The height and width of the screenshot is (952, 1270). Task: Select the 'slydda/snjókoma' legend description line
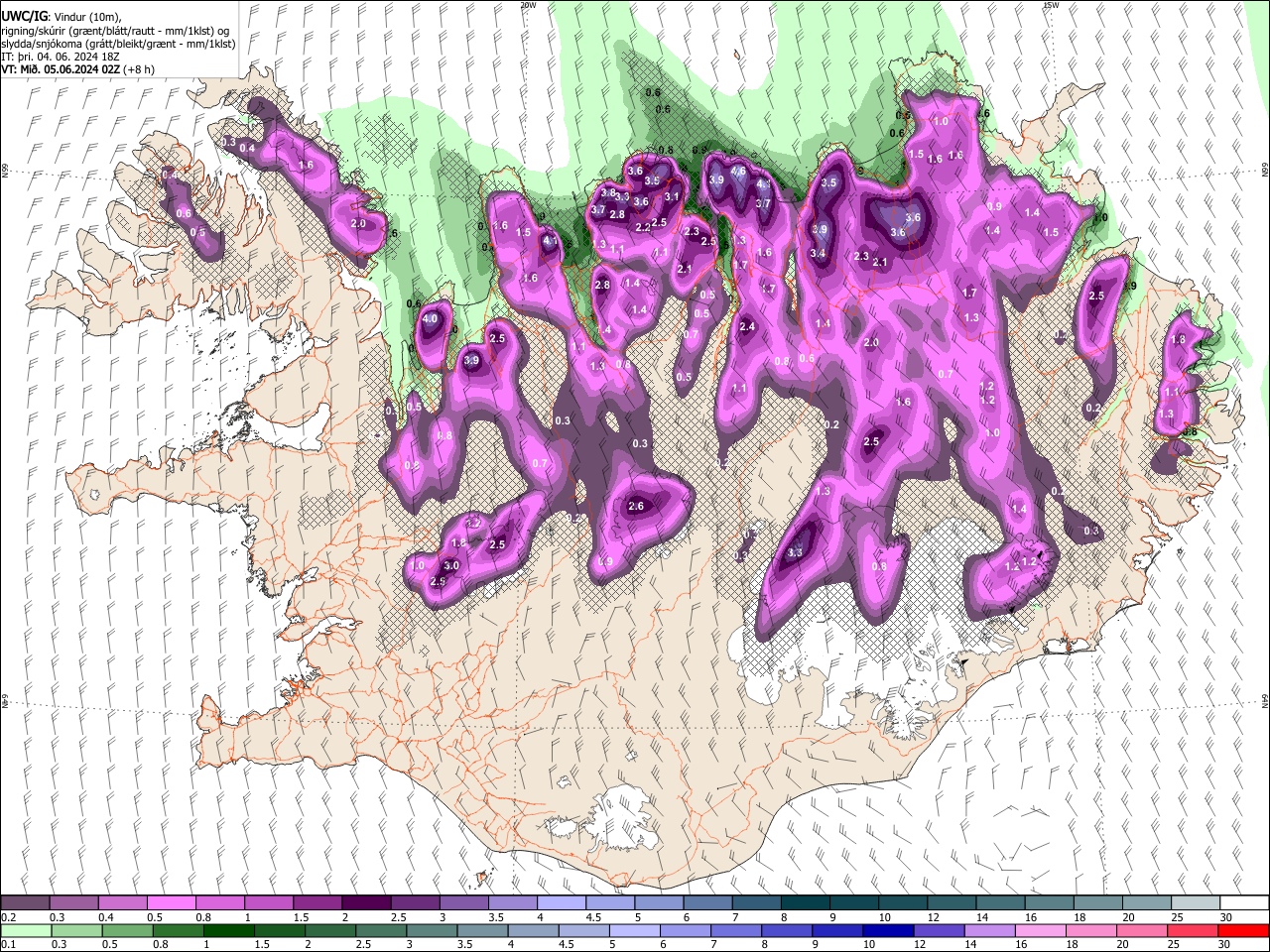118,44
